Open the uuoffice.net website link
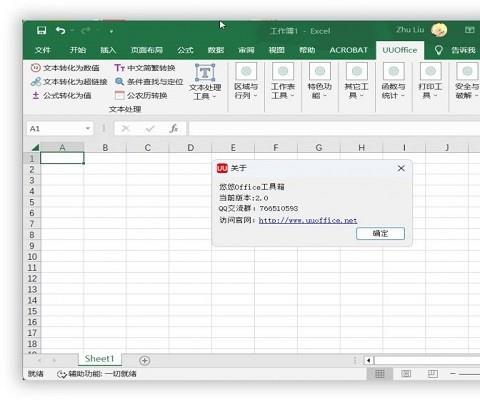The height and width of the screenshot is (400, 480). pyautogui.click(x=308, y=220)
